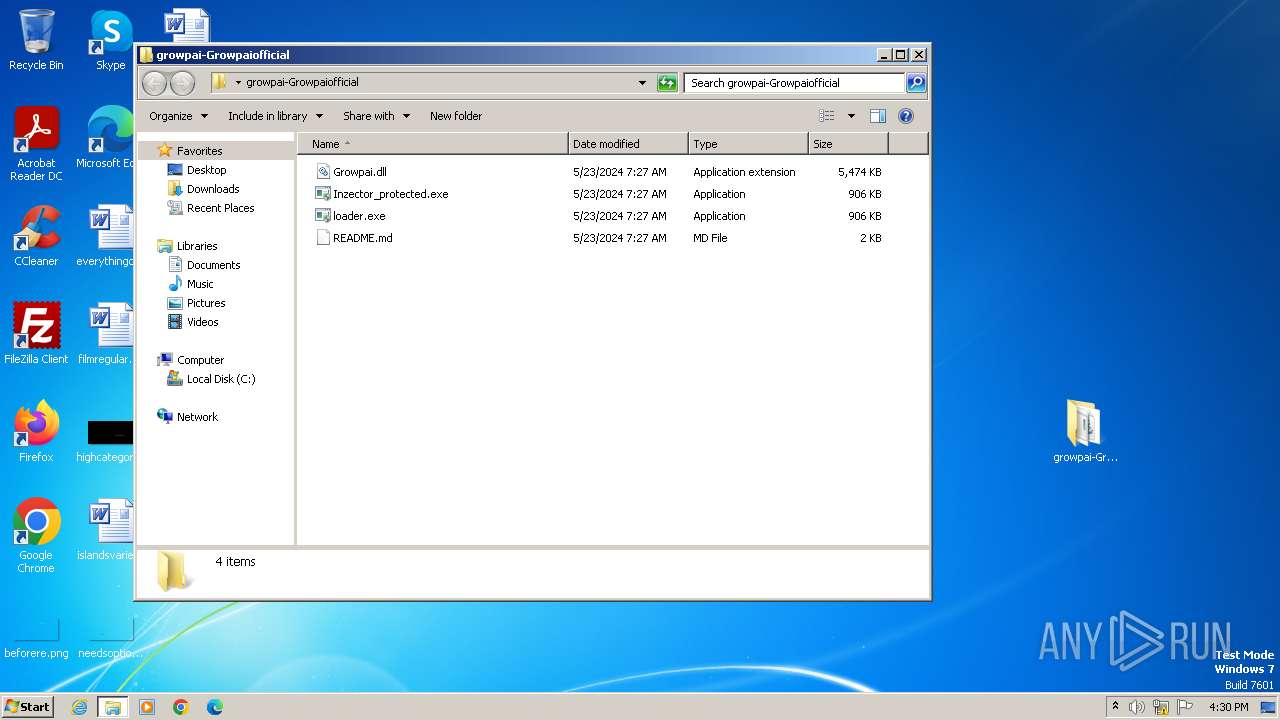Click the 5,474 KB size cell

[859, 172]
